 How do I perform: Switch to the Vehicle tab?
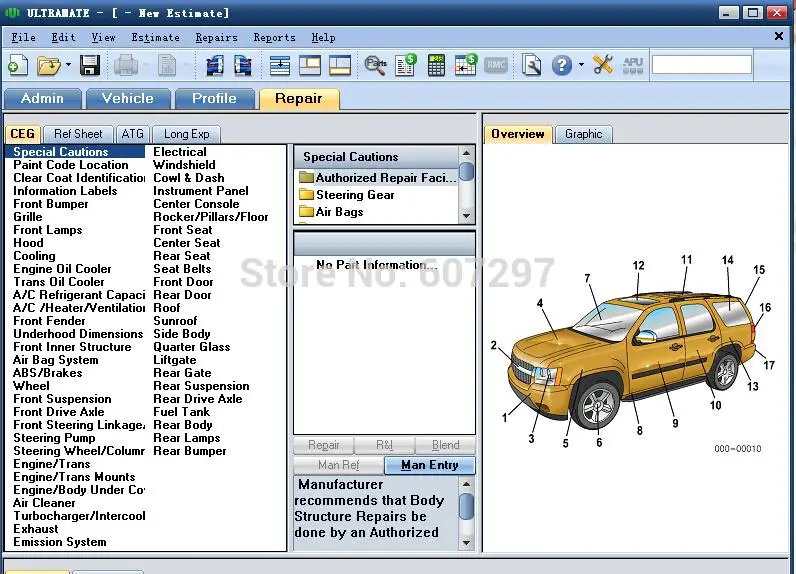[128, 98]
